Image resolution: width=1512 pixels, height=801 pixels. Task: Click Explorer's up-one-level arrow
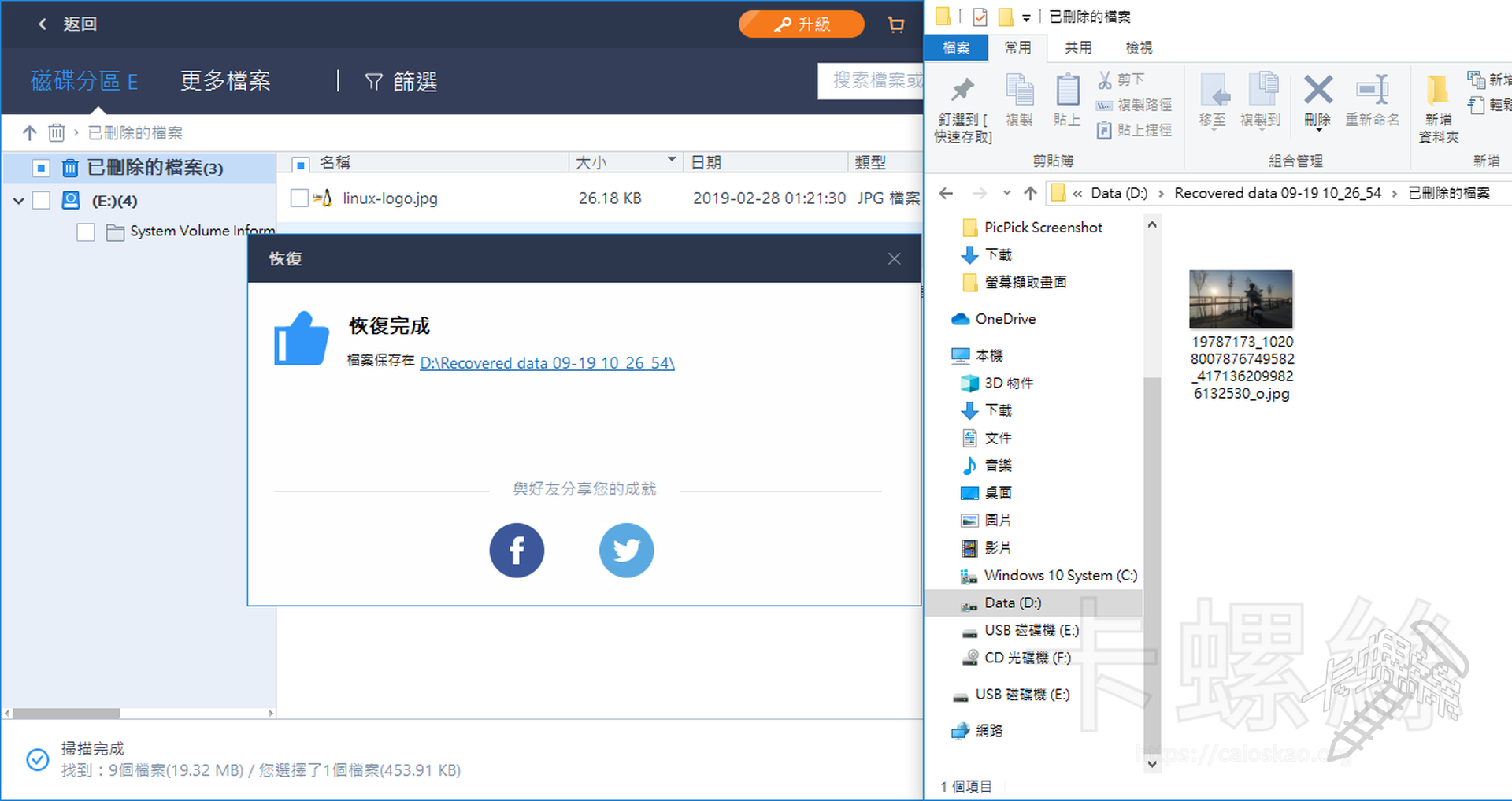click(1030, 193)
